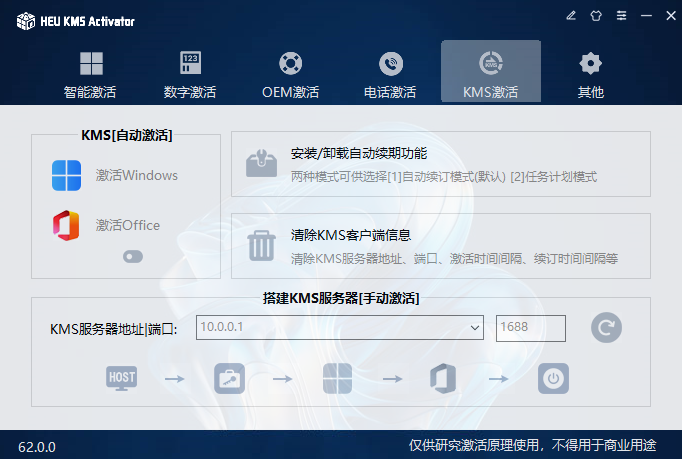This screenshot has width=682, height=459.
Task: Click the gray Office logo step icon
Action: 443,379
